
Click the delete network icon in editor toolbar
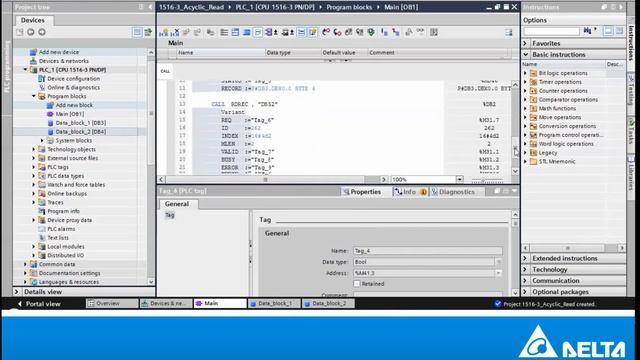175,32
